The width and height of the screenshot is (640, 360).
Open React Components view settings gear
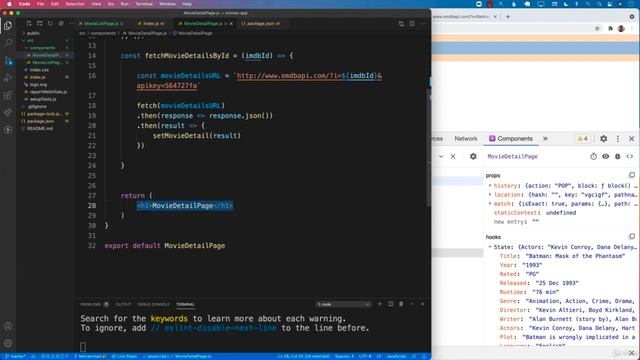point(473,156)
